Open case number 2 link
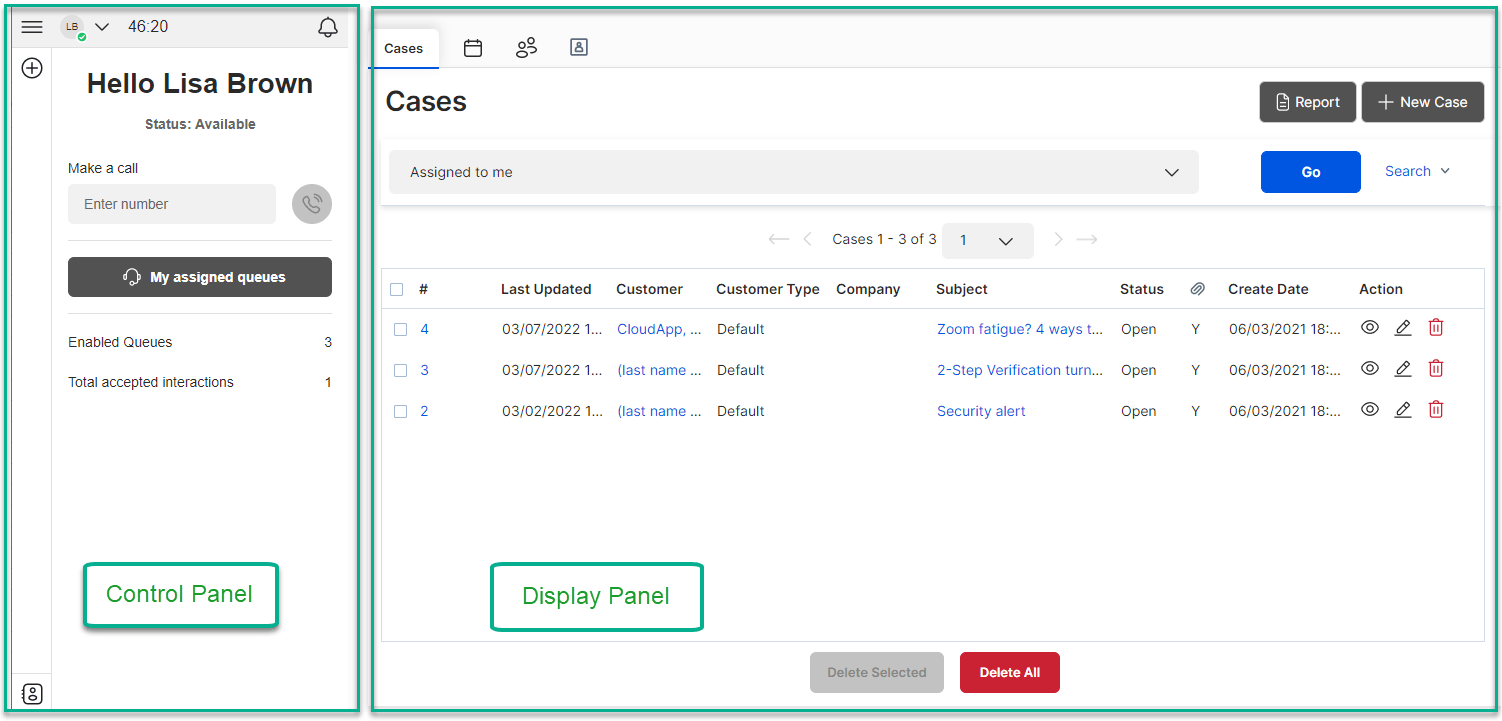The height and width of the screenshot is (721, 1502). [x=424, y=411]
